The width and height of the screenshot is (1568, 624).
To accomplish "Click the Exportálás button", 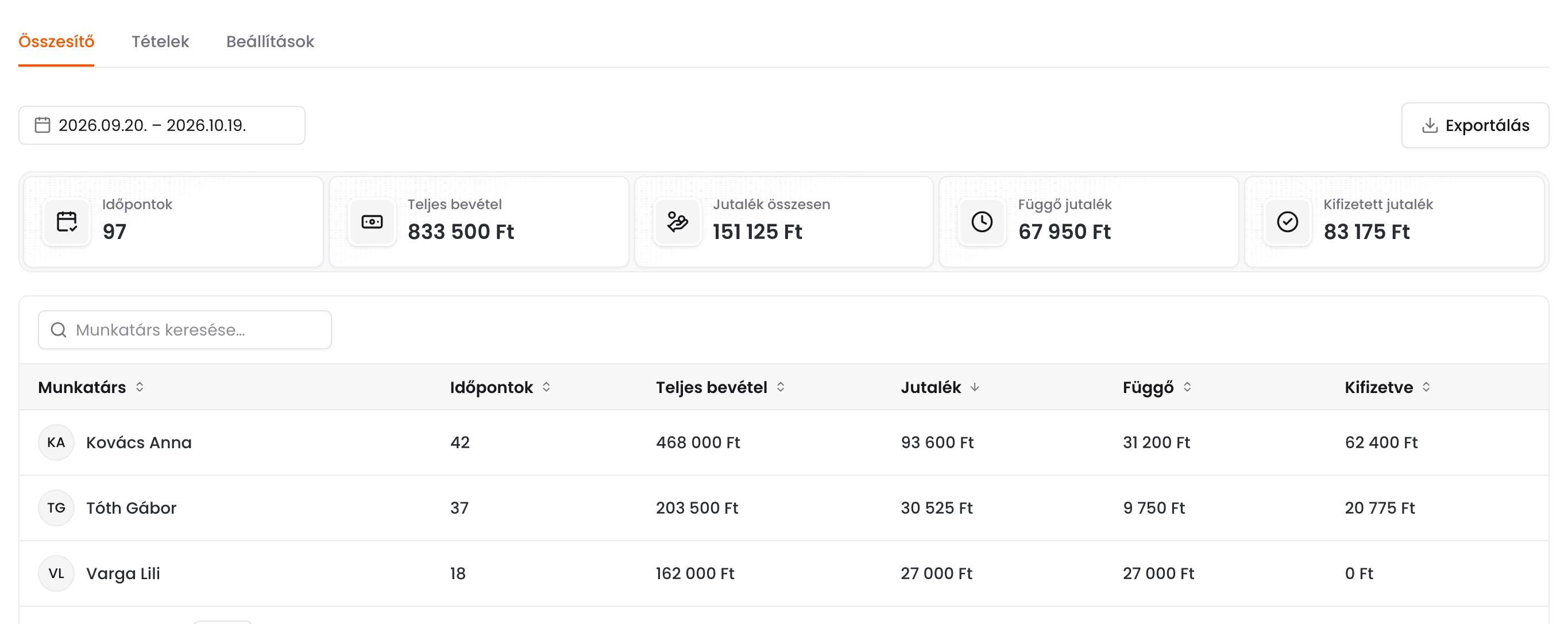I will (1475, 125).
